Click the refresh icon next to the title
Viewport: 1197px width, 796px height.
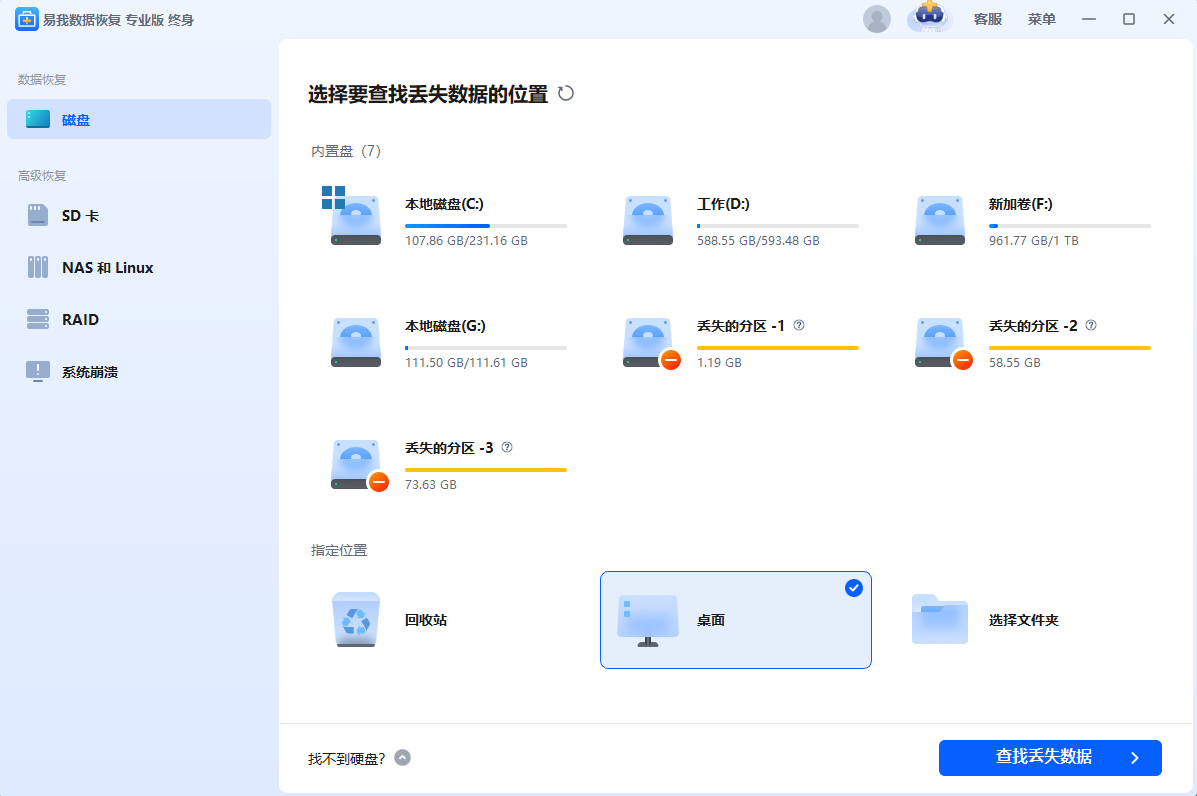point(566,93)
